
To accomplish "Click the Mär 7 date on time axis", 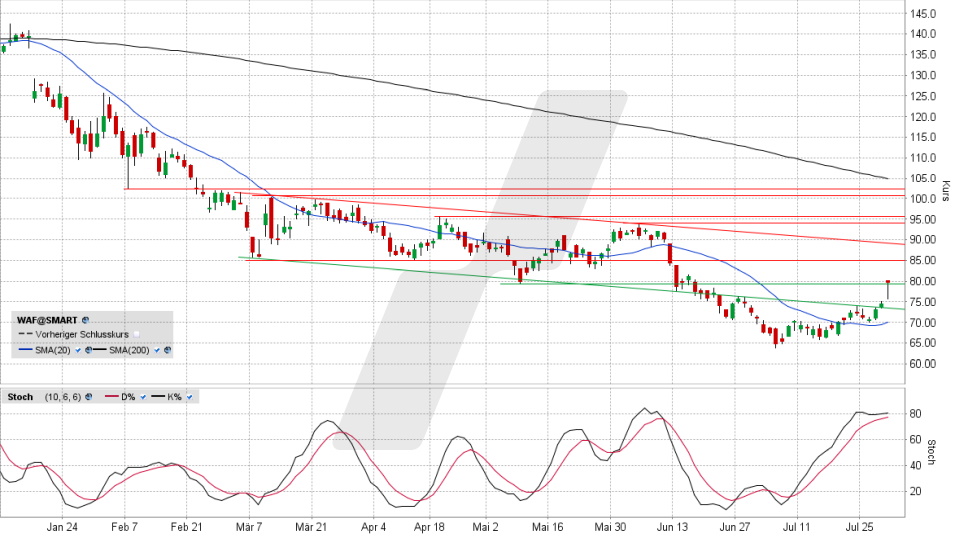I will [x=248, y=524].
